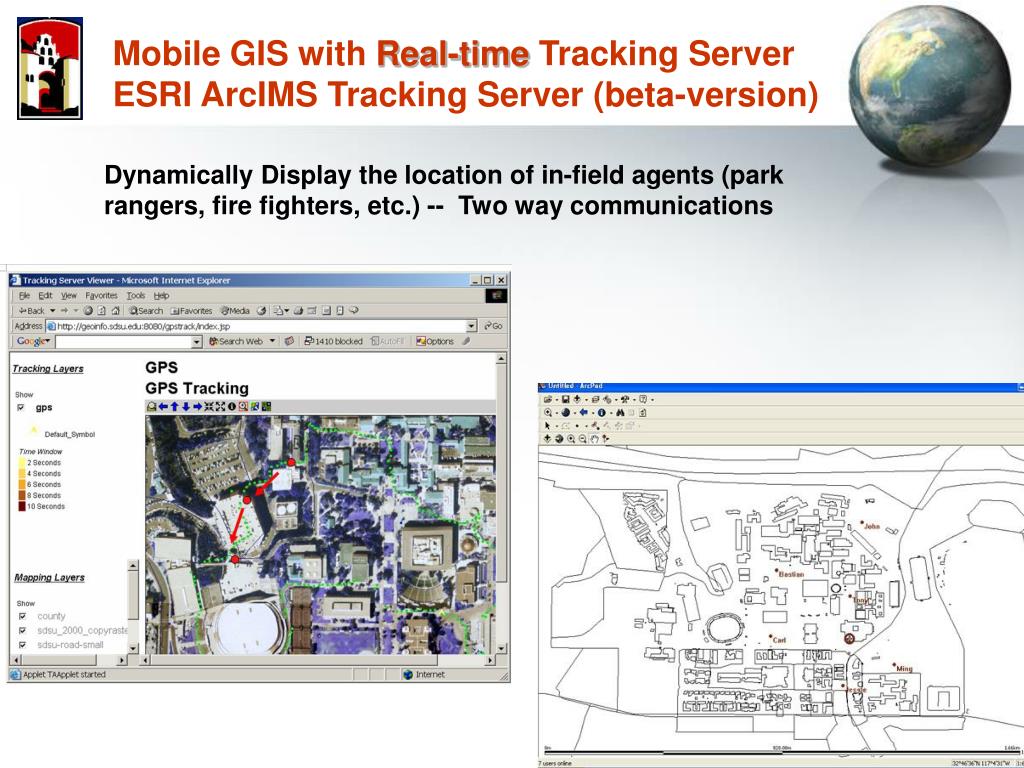Click the address bar with geoinfo.sdsu.edu URL

pos(261,326)
